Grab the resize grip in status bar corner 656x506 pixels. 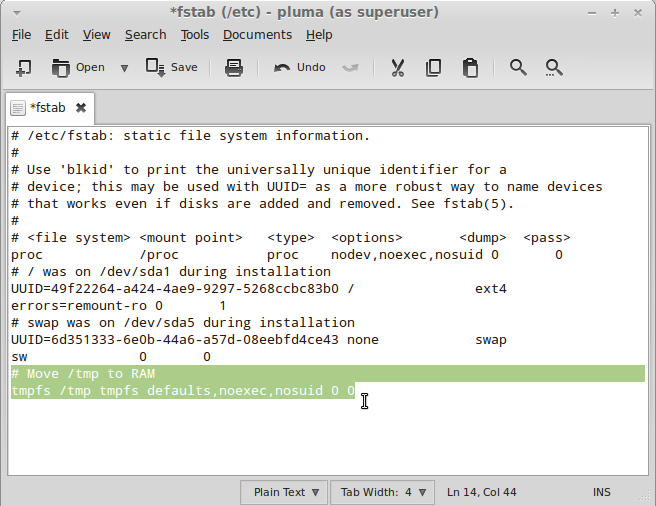point(646,496)
